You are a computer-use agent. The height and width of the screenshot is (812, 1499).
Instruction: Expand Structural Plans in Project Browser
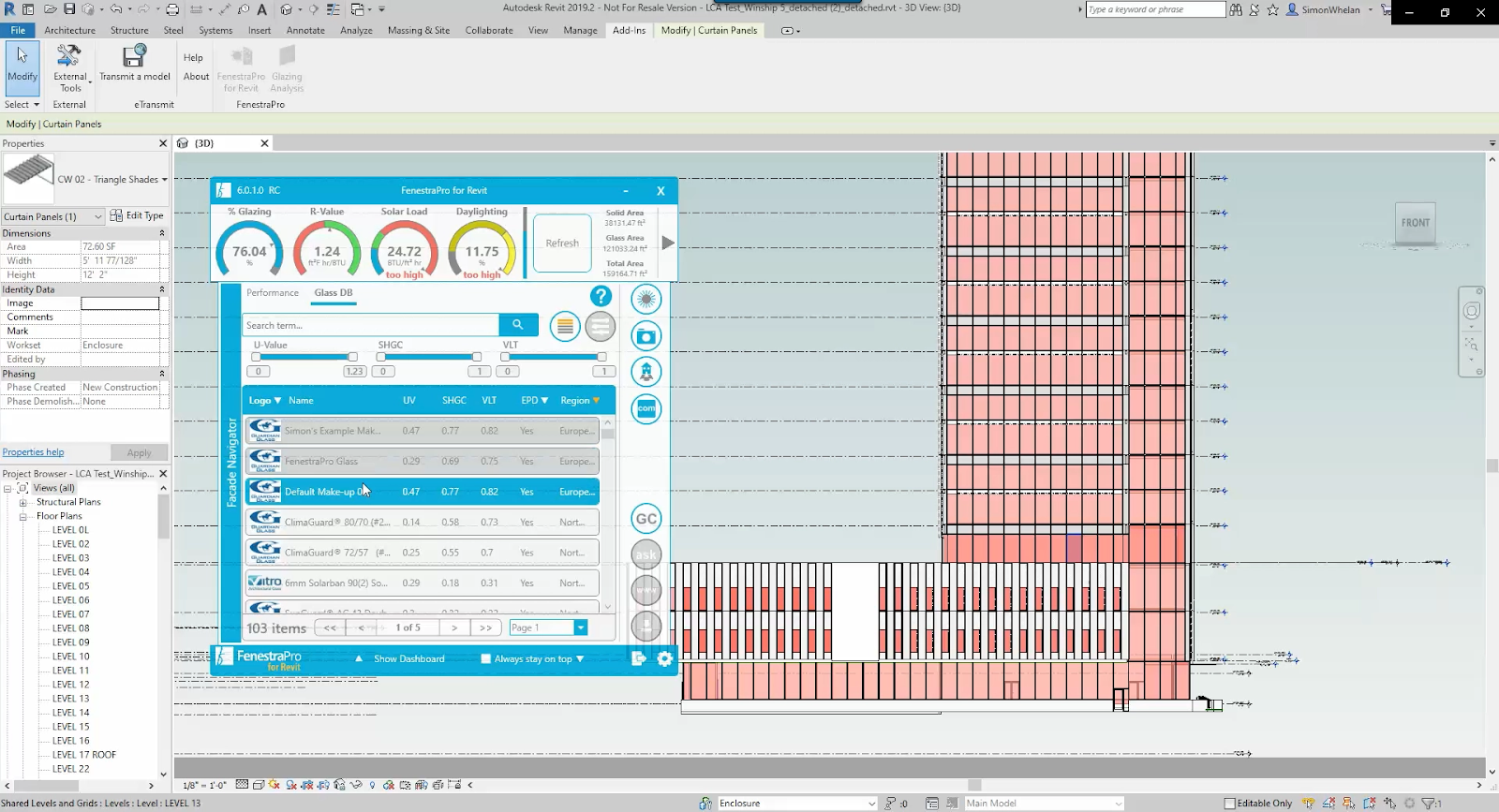tap(22, 503)
